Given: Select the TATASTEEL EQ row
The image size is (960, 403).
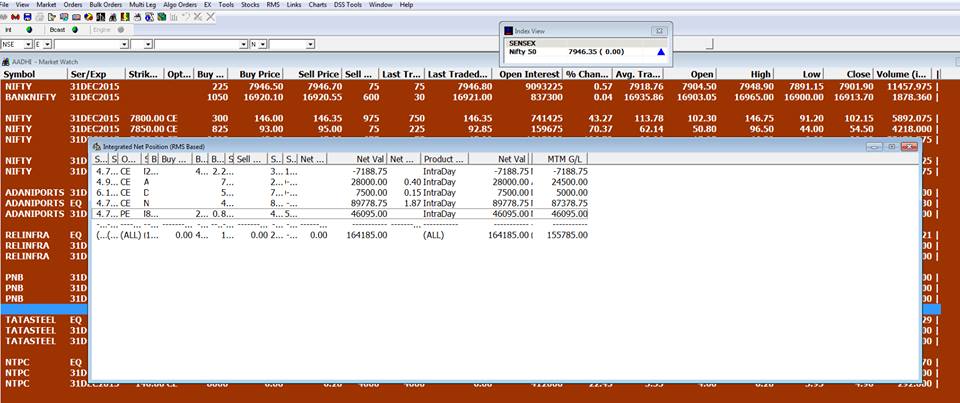Looking at the screenshot, I should coord(43,320).
